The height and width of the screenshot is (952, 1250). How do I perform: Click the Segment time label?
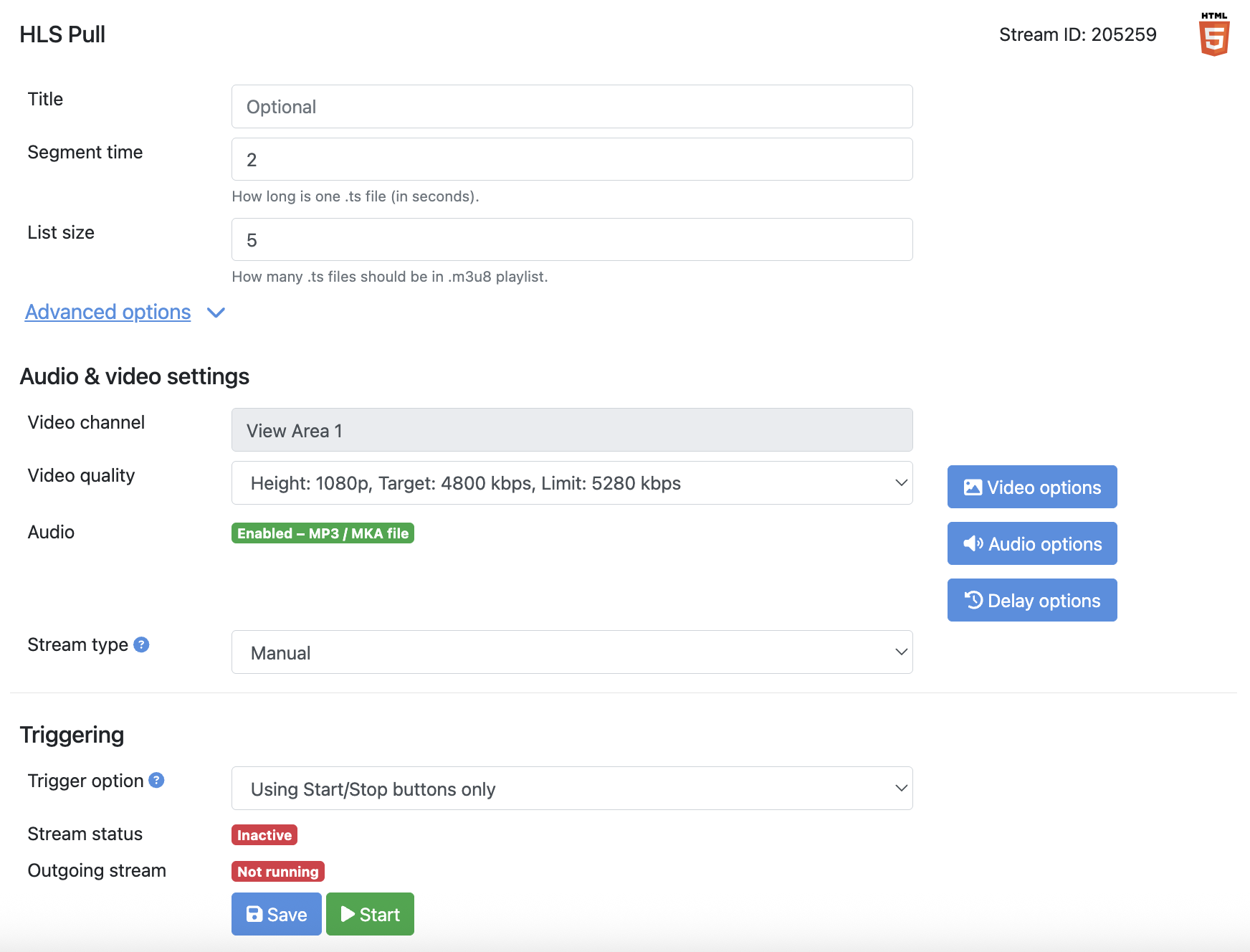click(x=85, y=152)
